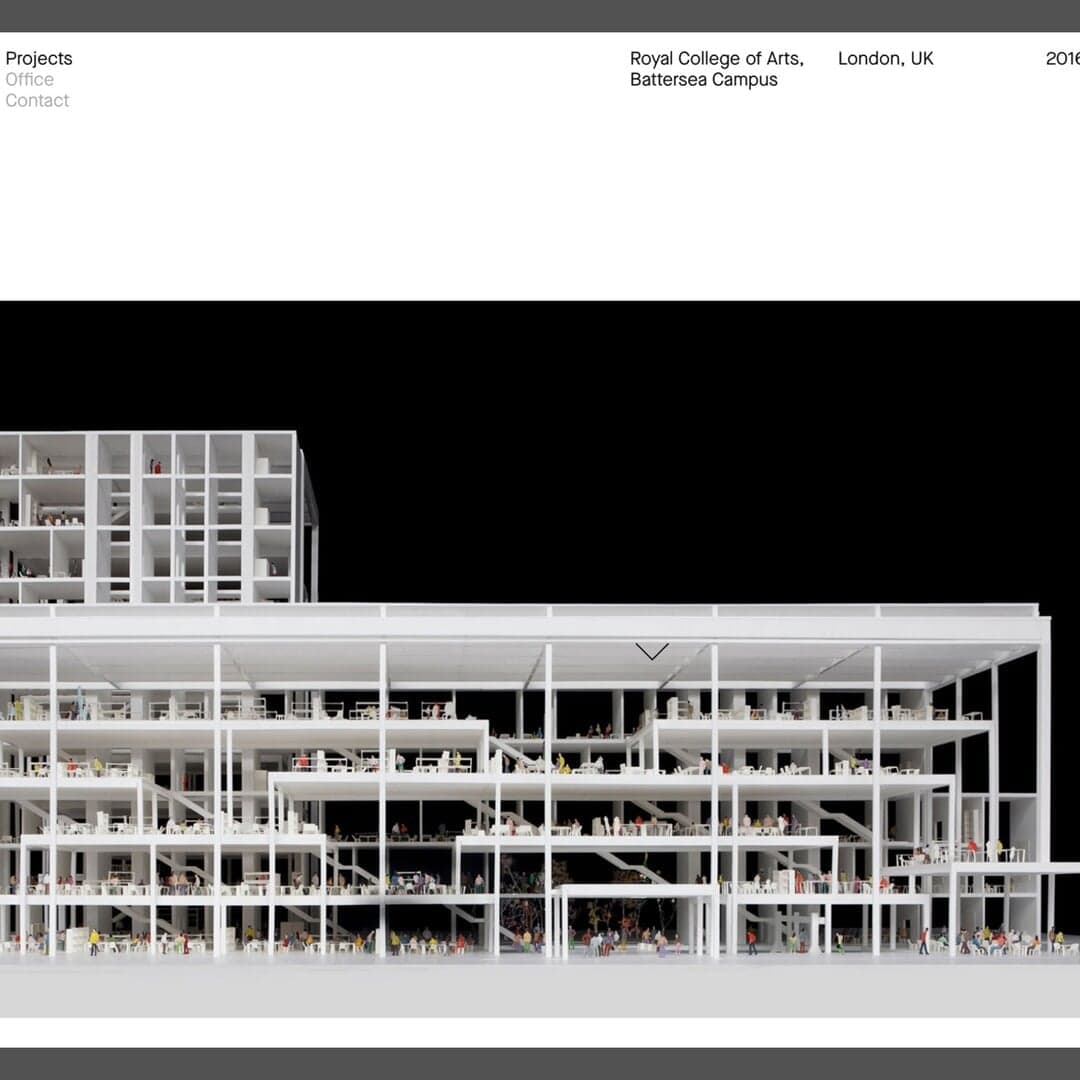Click the tower section of the model photo

click(x=150, y=510)
